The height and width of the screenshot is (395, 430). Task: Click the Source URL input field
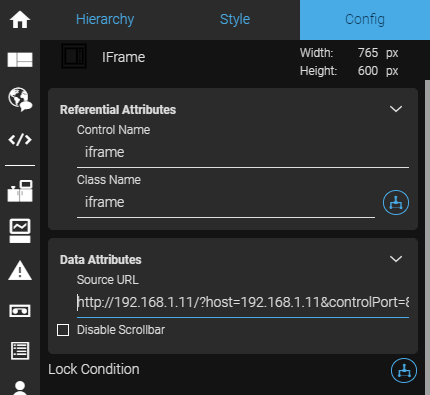[x=243, y=303]
